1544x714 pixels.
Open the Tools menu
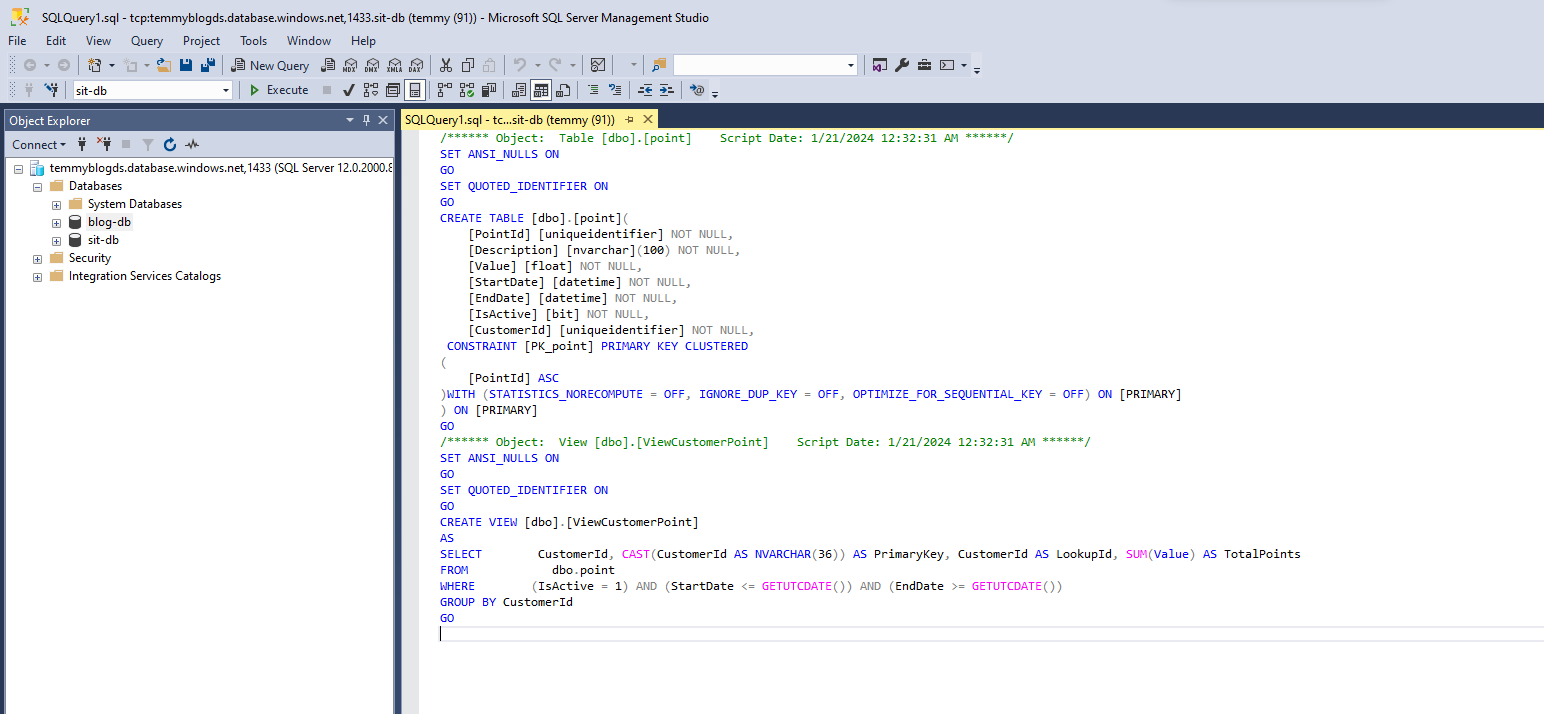[254, 41]
